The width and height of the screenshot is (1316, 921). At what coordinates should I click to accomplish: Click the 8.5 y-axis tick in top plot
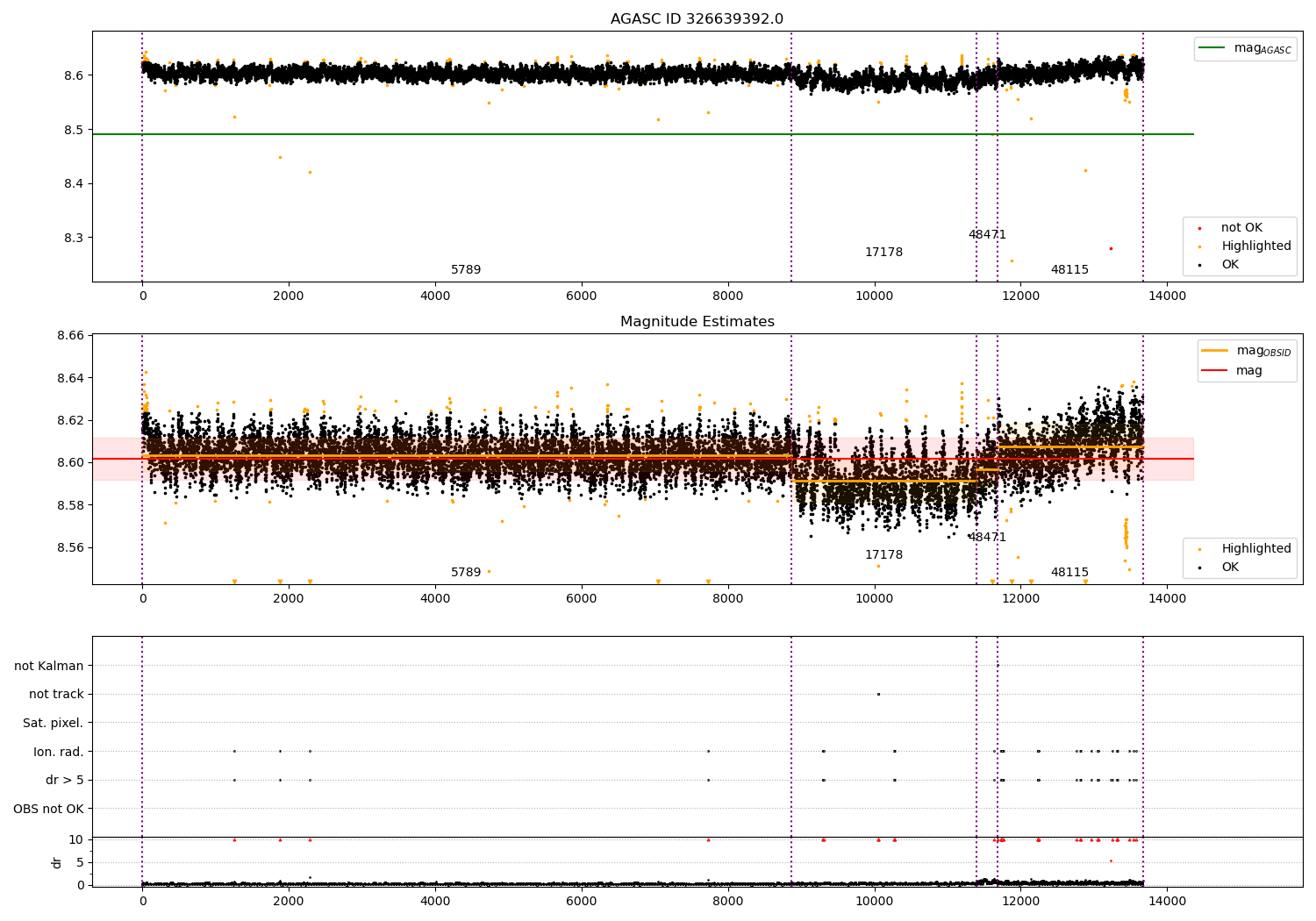[x=73, y=130]
